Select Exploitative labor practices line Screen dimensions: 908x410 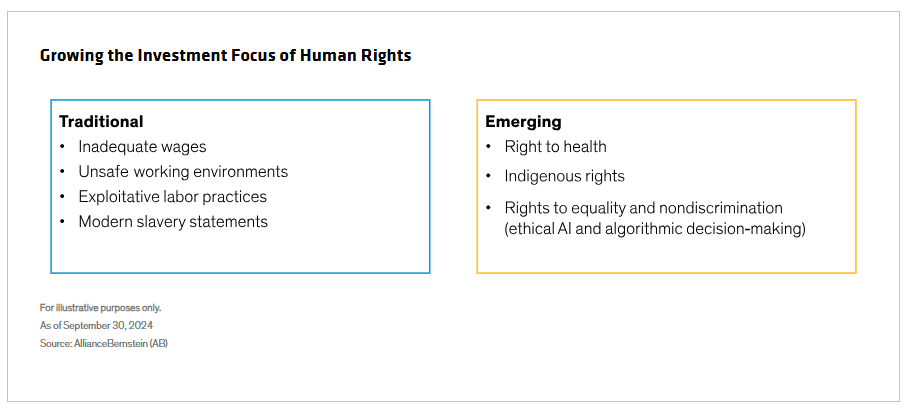point(173,197)
